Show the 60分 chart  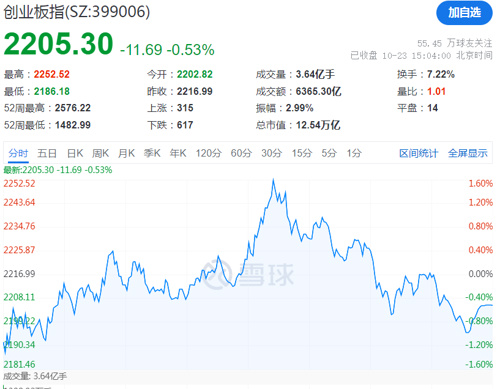click(x=241, y=153)
